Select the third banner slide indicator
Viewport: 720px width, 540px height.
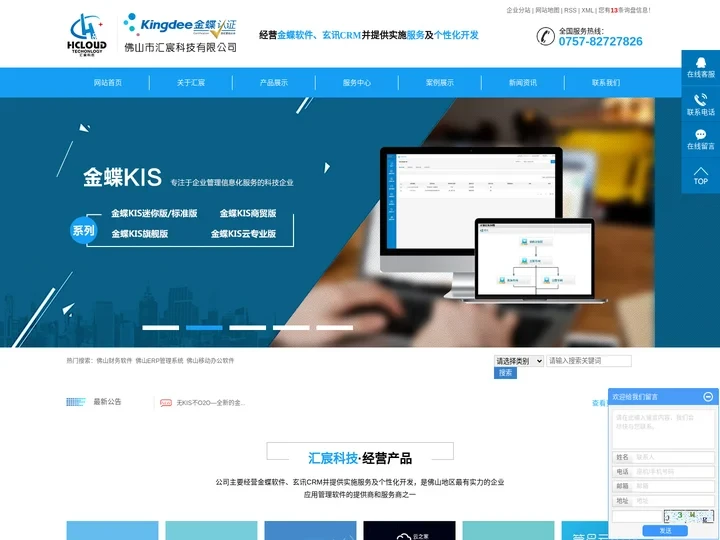(248, 327)
